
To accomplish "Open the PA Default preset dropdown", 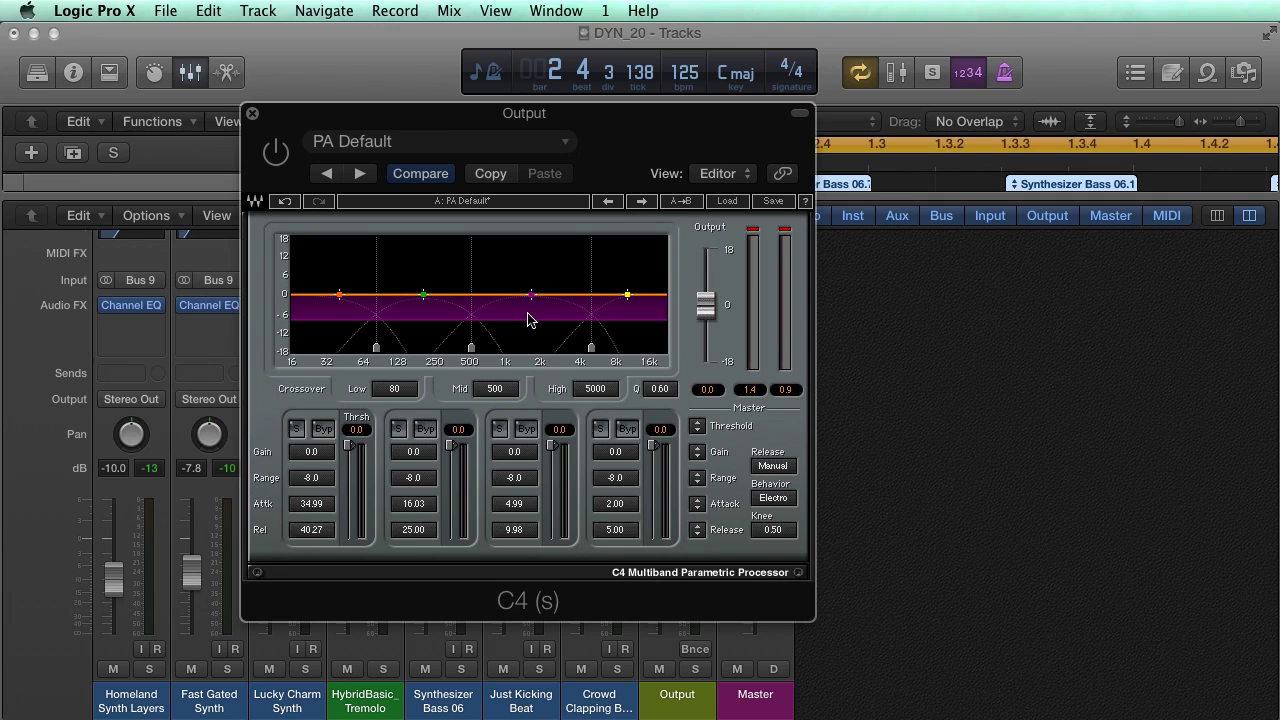I will coord(440,142).
